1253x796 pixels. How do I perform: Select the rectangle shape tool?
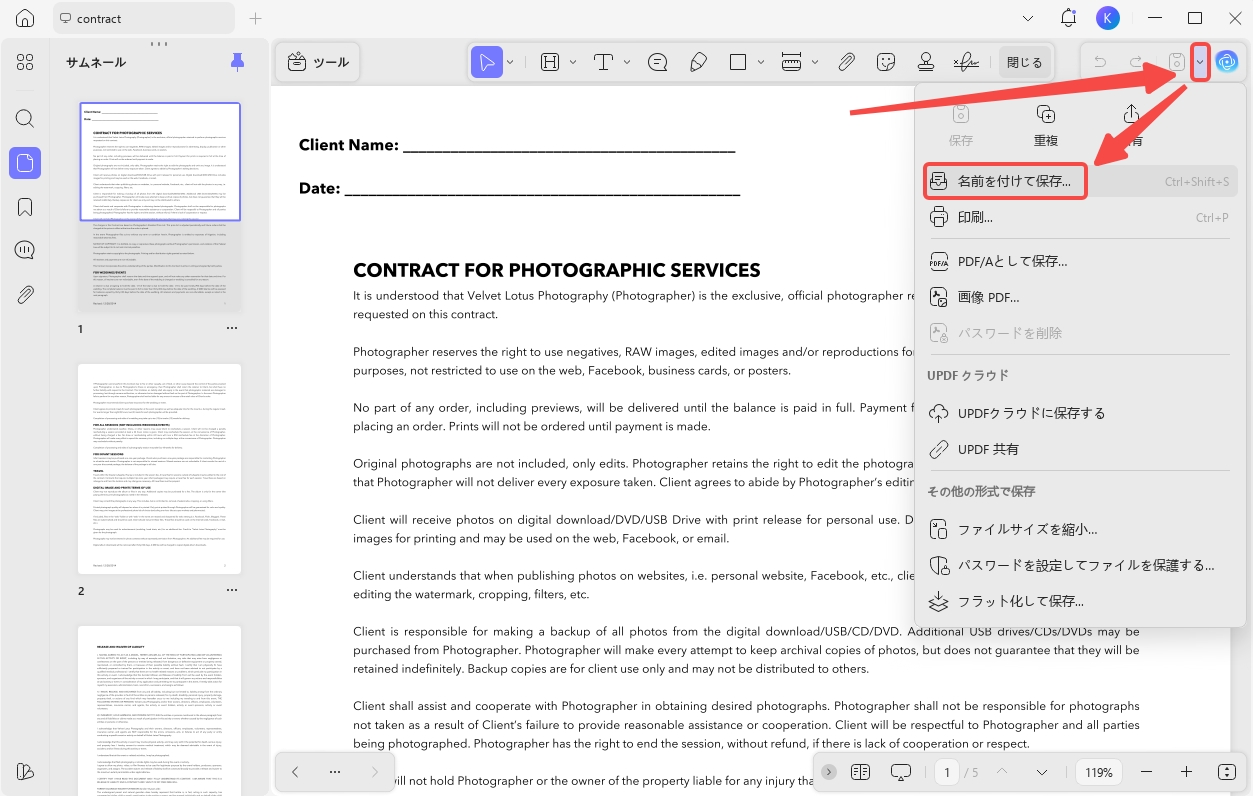[x=738, y=62]
